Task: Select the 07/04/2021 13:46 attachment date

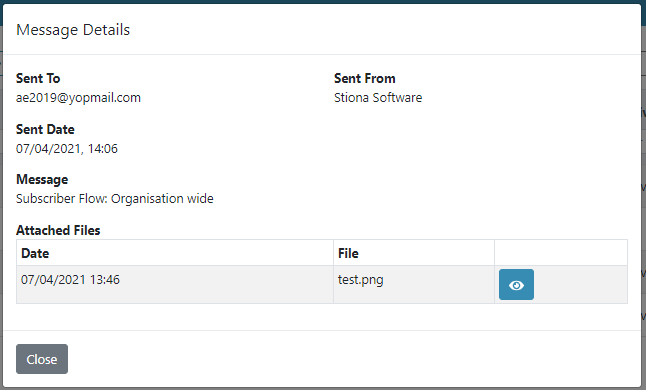Action: [x=70, y=280]
